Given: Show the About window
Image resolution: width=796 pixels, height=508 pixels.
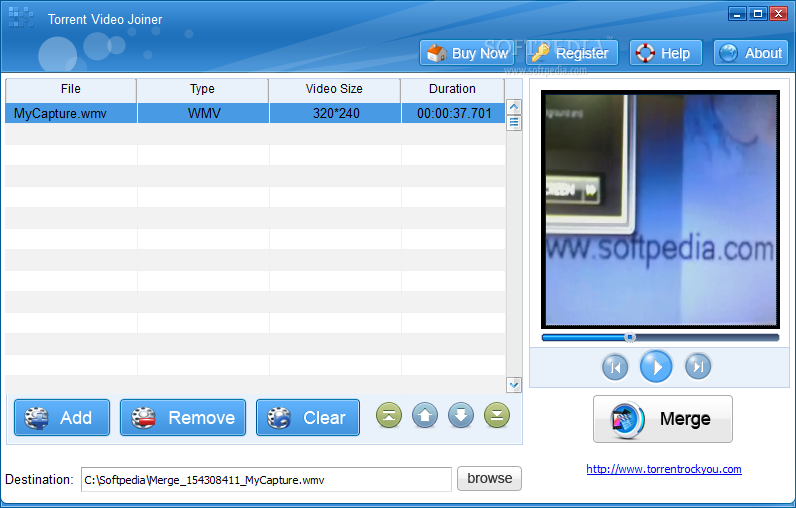Looking at the screenshot, I should click(x=750, y=53).
